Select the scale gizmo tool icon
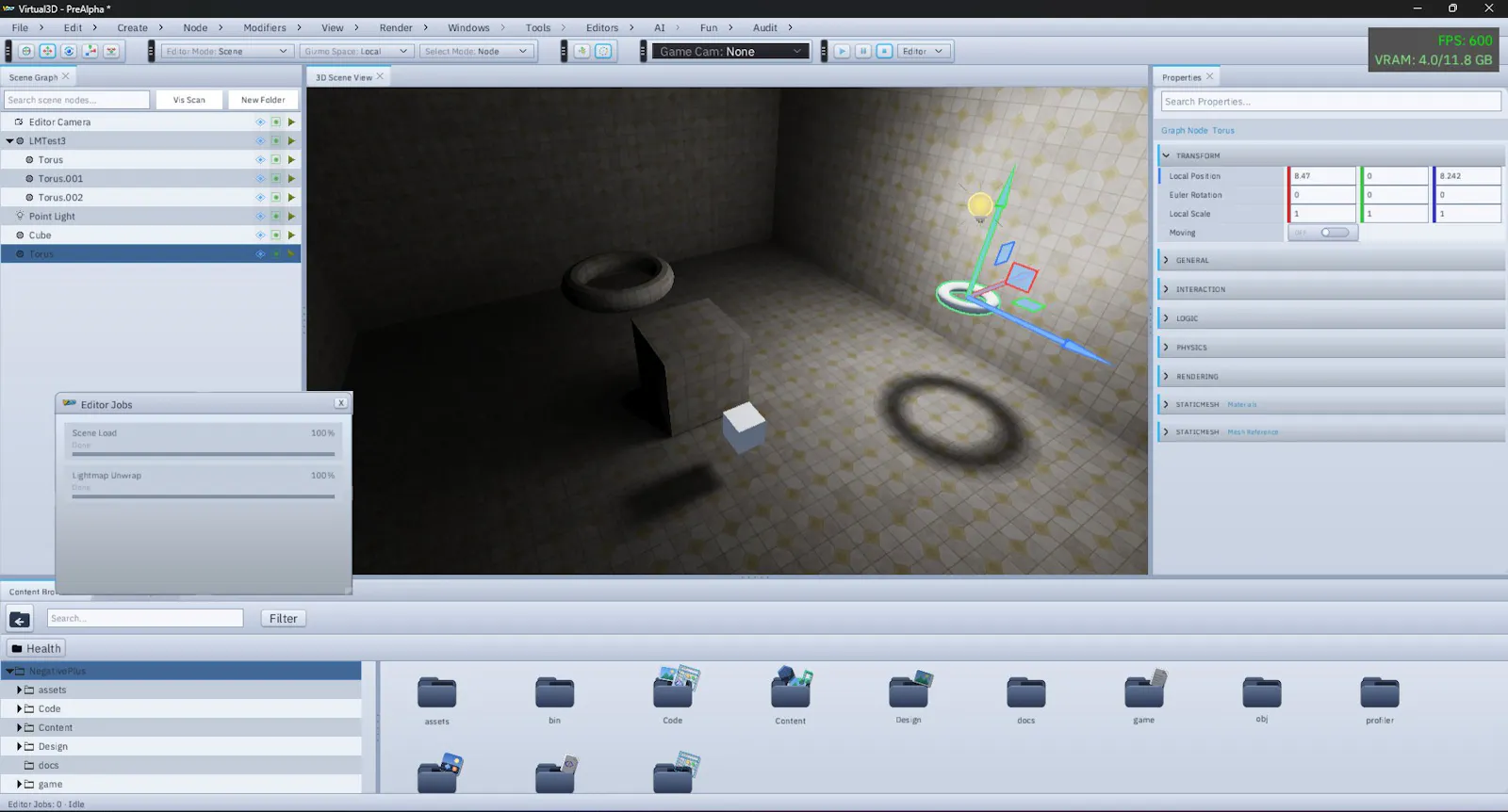The height and width of the screenshot is (812, 1508). (90, 51)
